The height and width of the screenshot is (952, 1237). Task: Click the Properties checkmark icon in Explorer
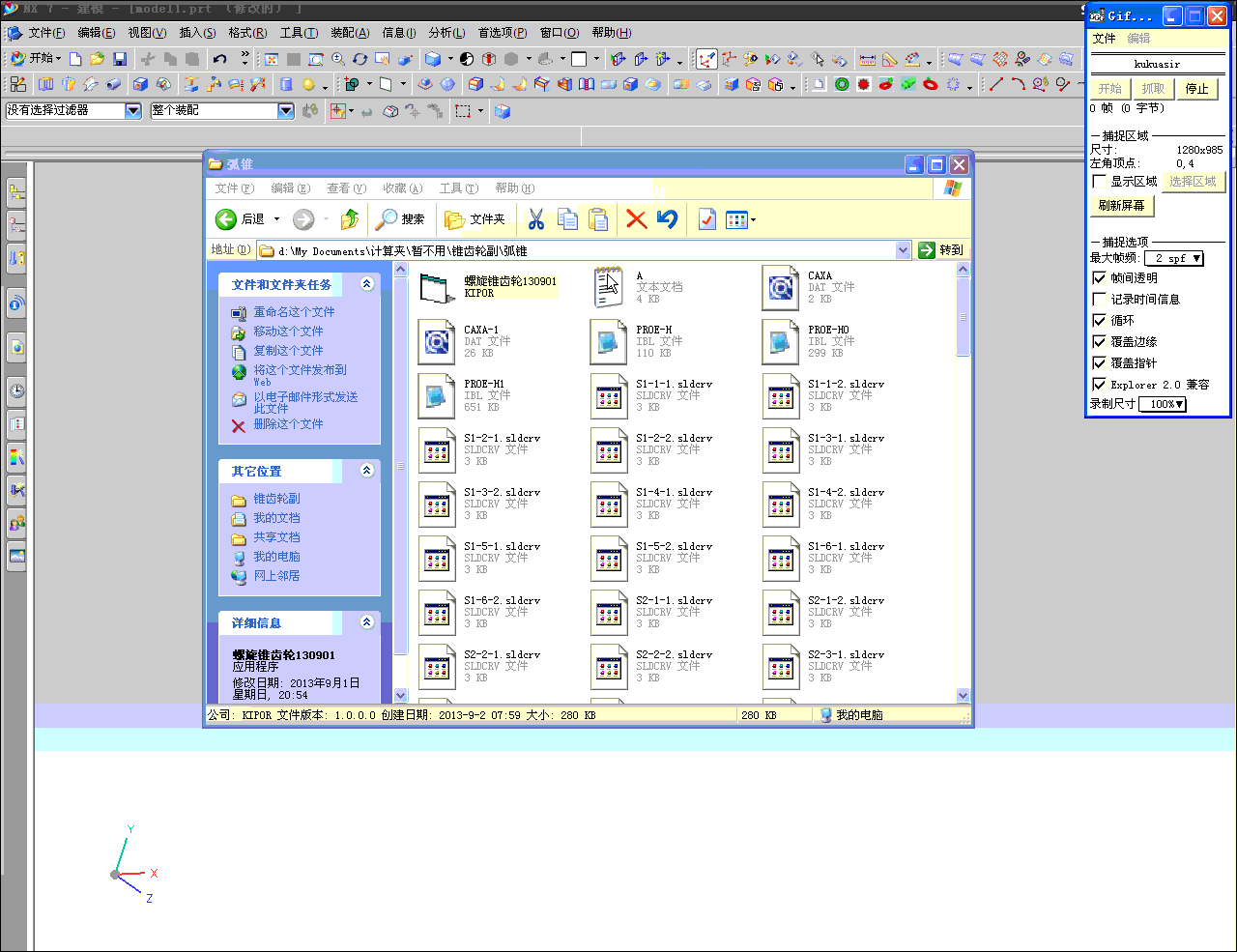(707, 219)
